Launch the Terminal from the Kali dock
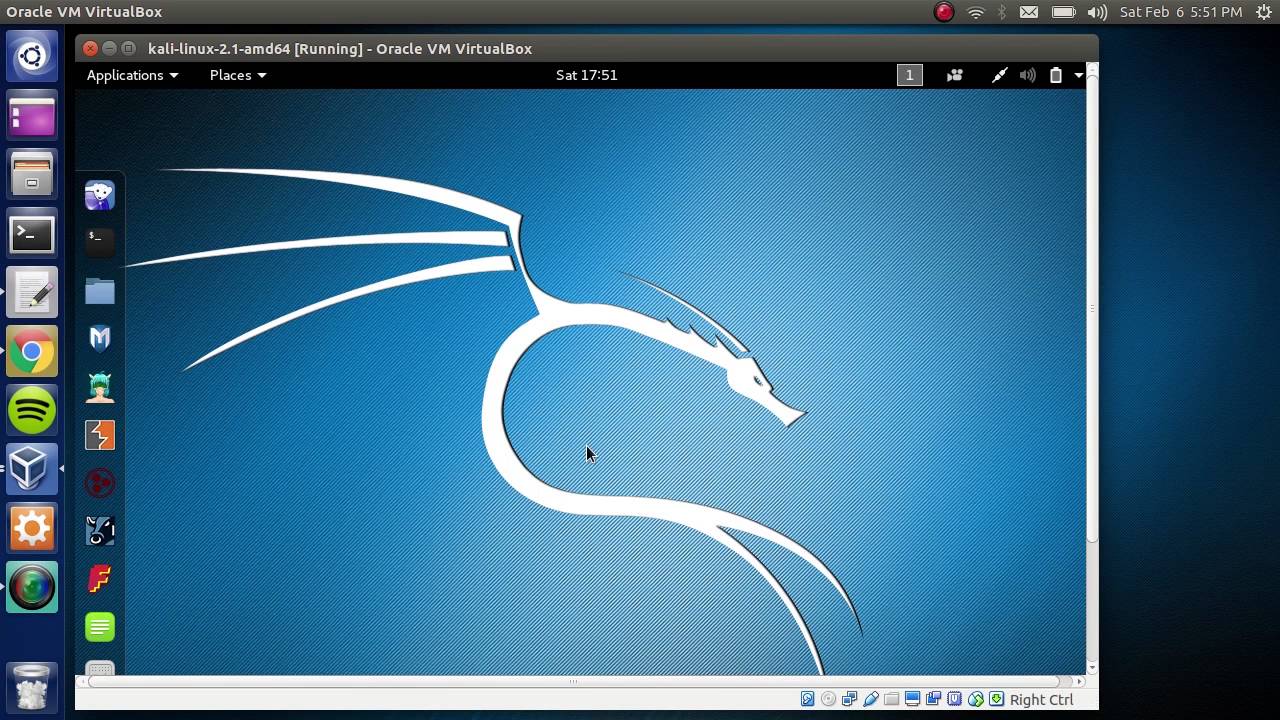This screenshot has height=720, width=1280. coord(100,241)
